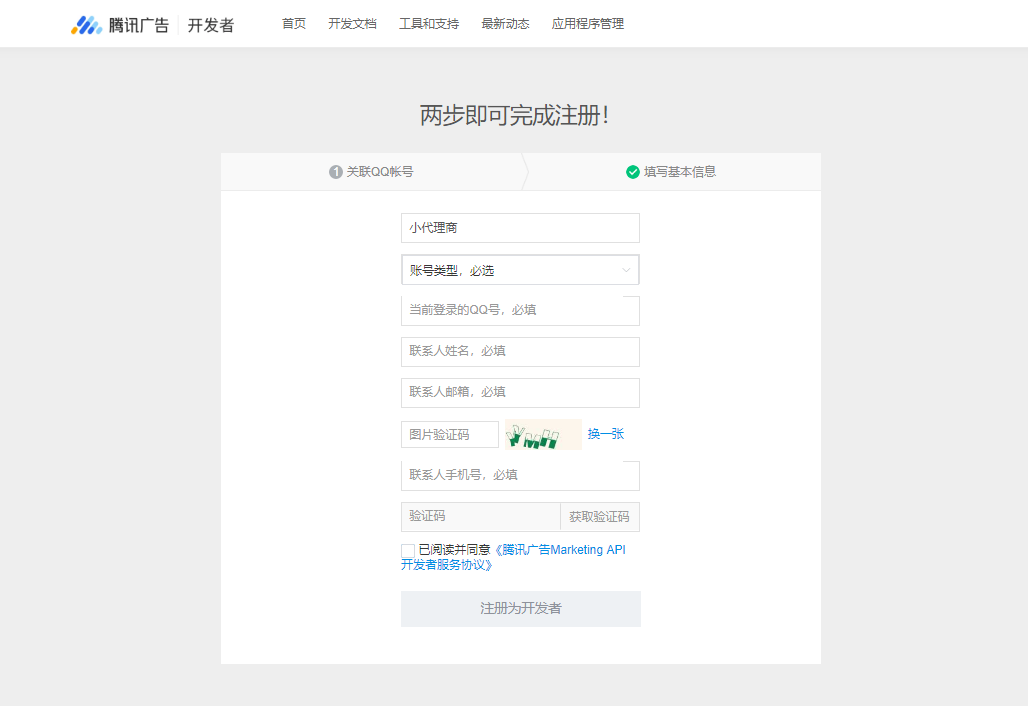Open the 首页 navigation item
The width and height of the screenshot is (1028, 706).
pos(293,23)
